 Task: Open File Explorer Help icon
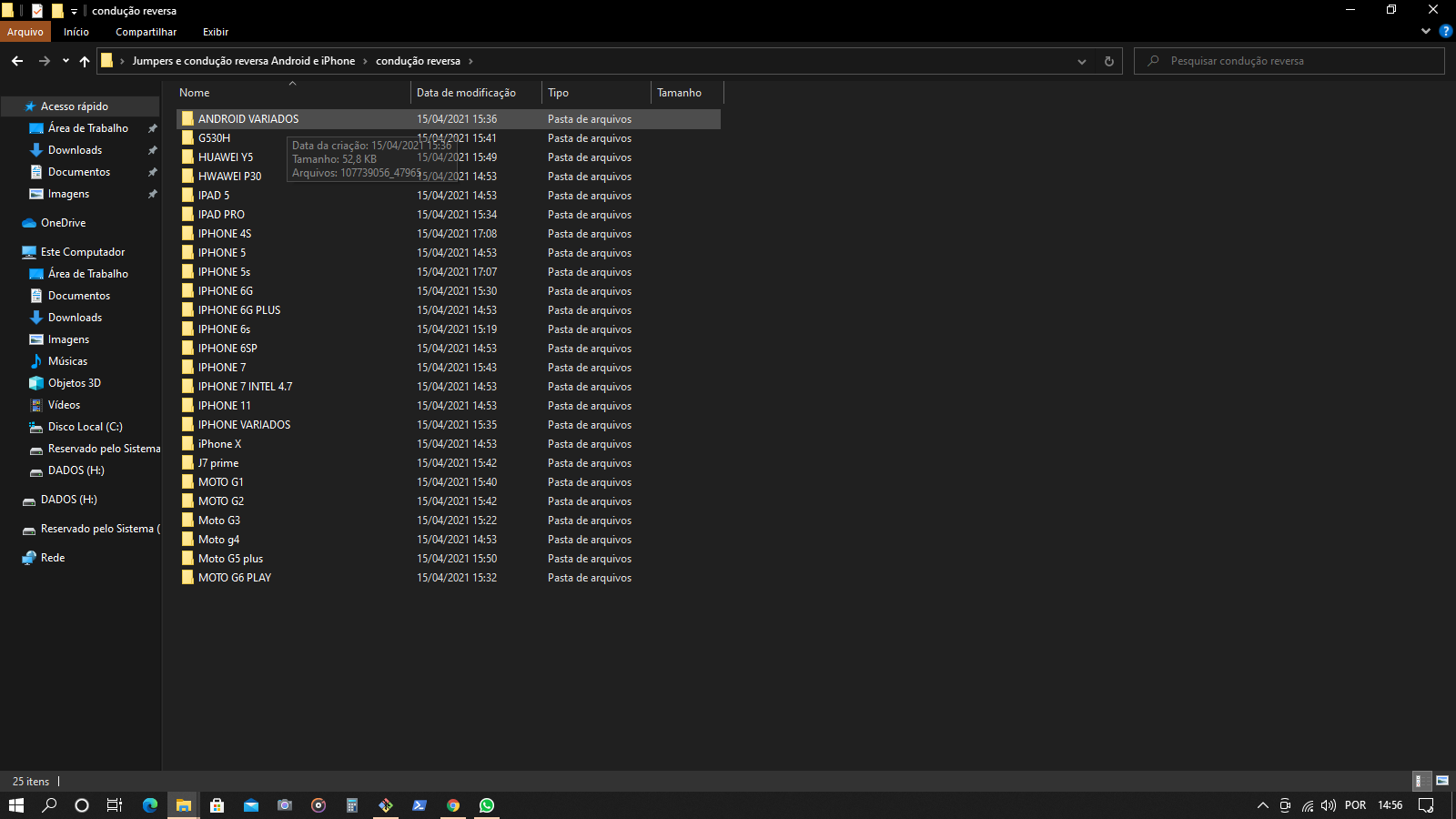pos(1445,31)
